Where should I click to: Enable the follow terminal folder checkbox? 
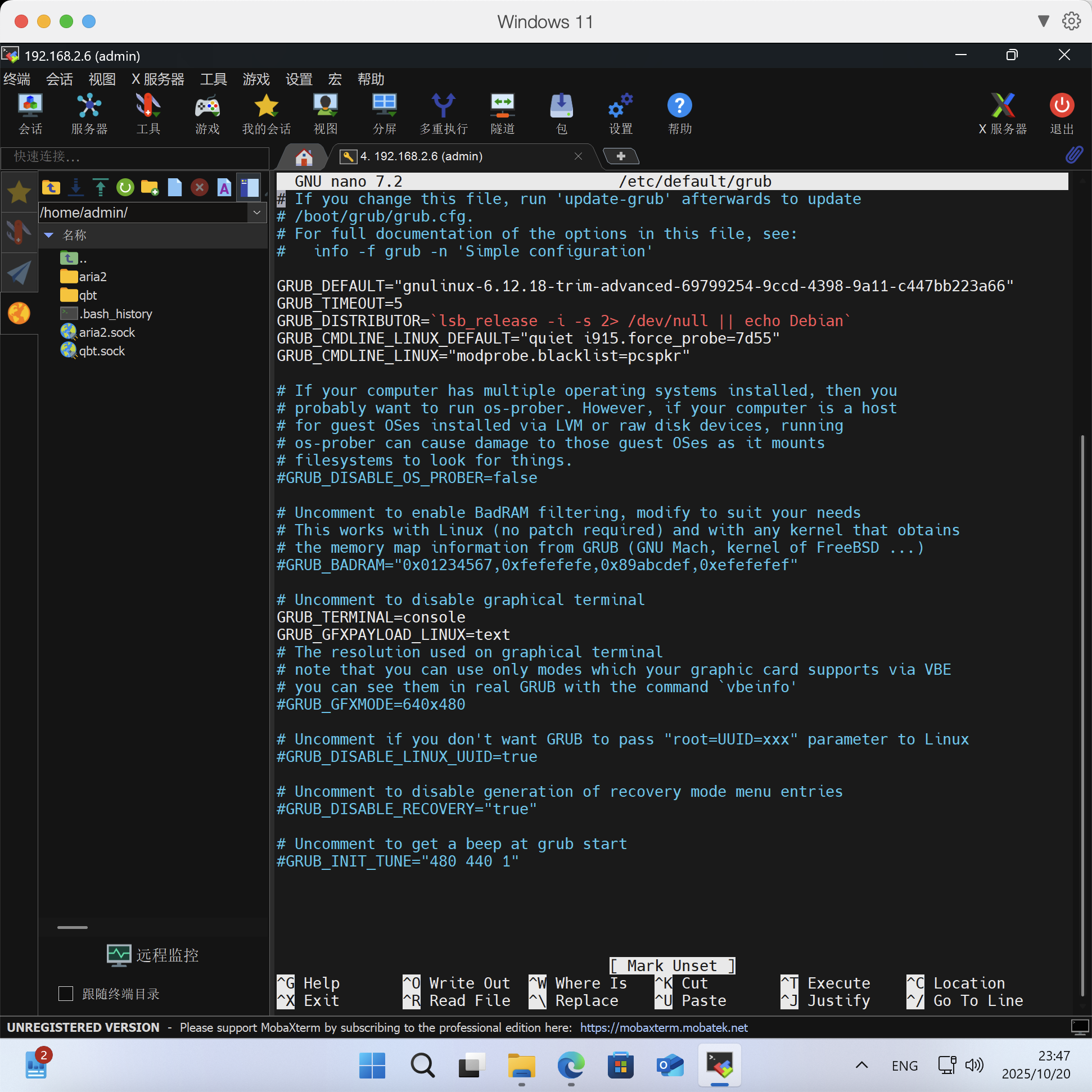point(66,993)
